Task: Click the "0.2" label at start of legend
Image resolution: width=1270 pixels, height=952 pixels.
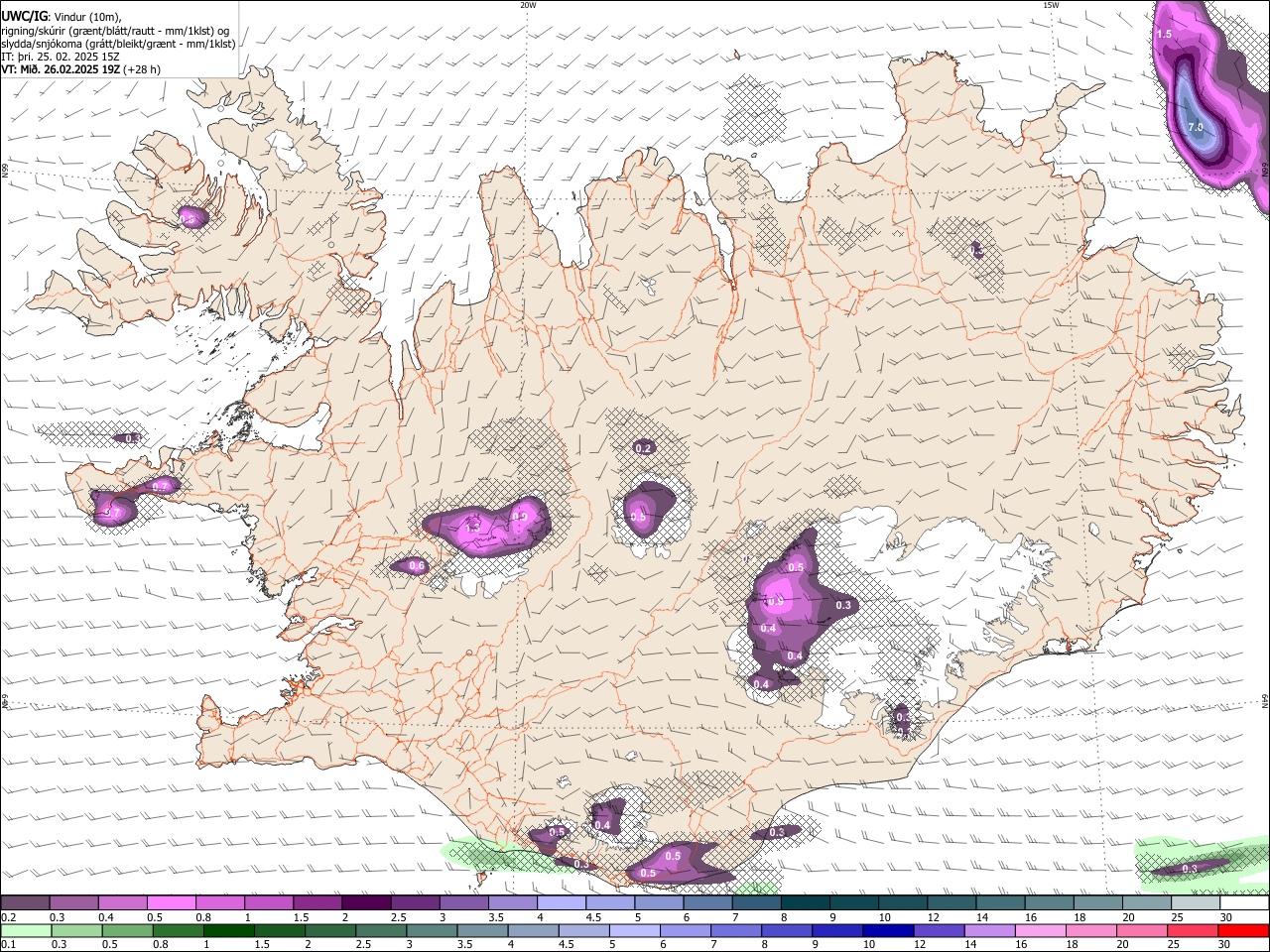Action: [8, 917]
